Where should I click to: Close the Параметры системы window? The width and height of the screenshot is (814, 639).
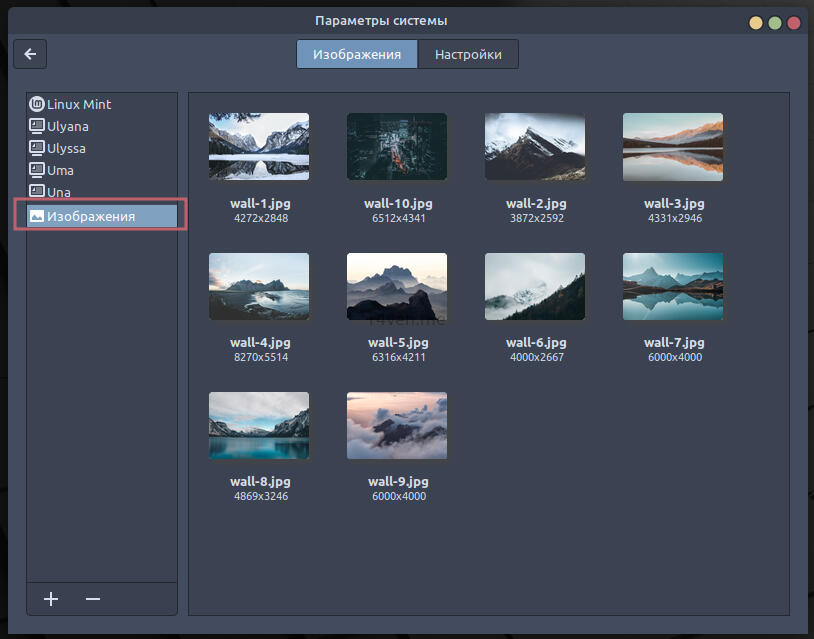pyautogui.click(x=794, y=22)
